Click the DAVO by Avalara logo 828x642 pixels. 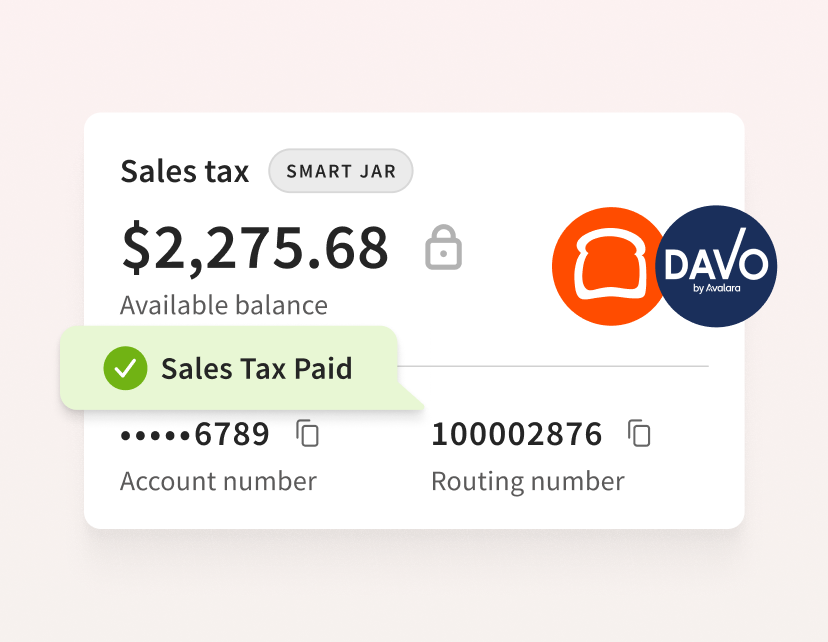tap(716, 266)
